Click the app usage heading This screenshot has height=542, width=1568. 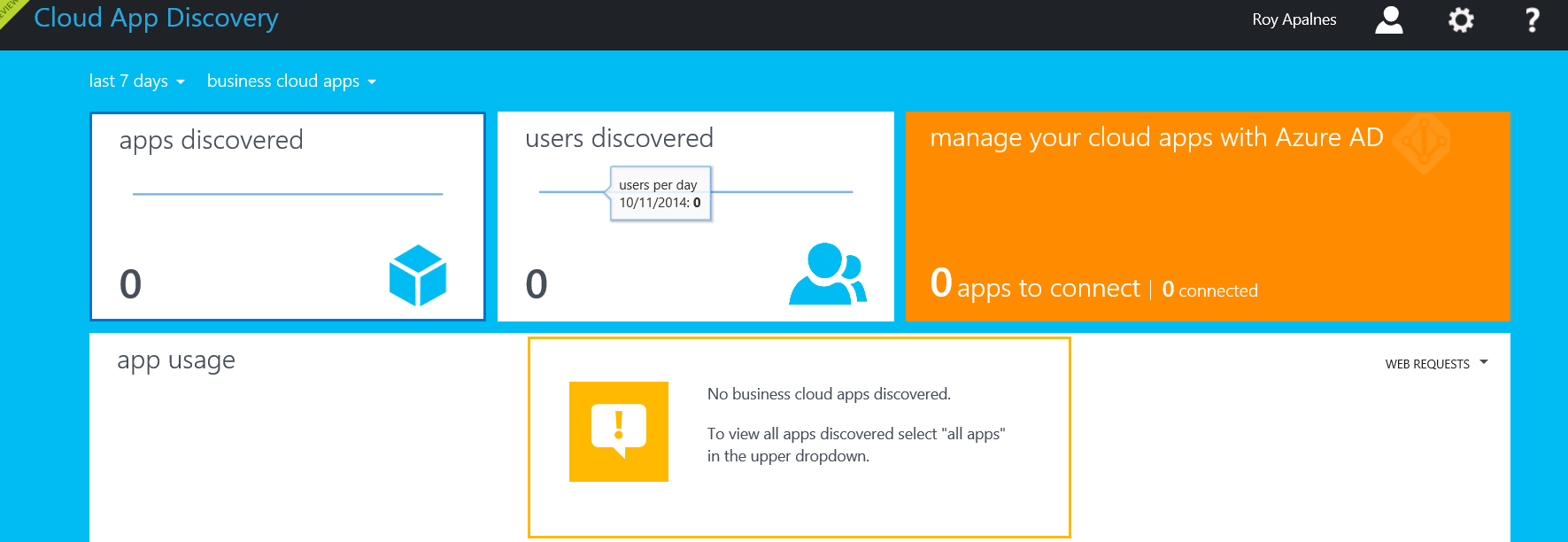click(x=176, y=361)
